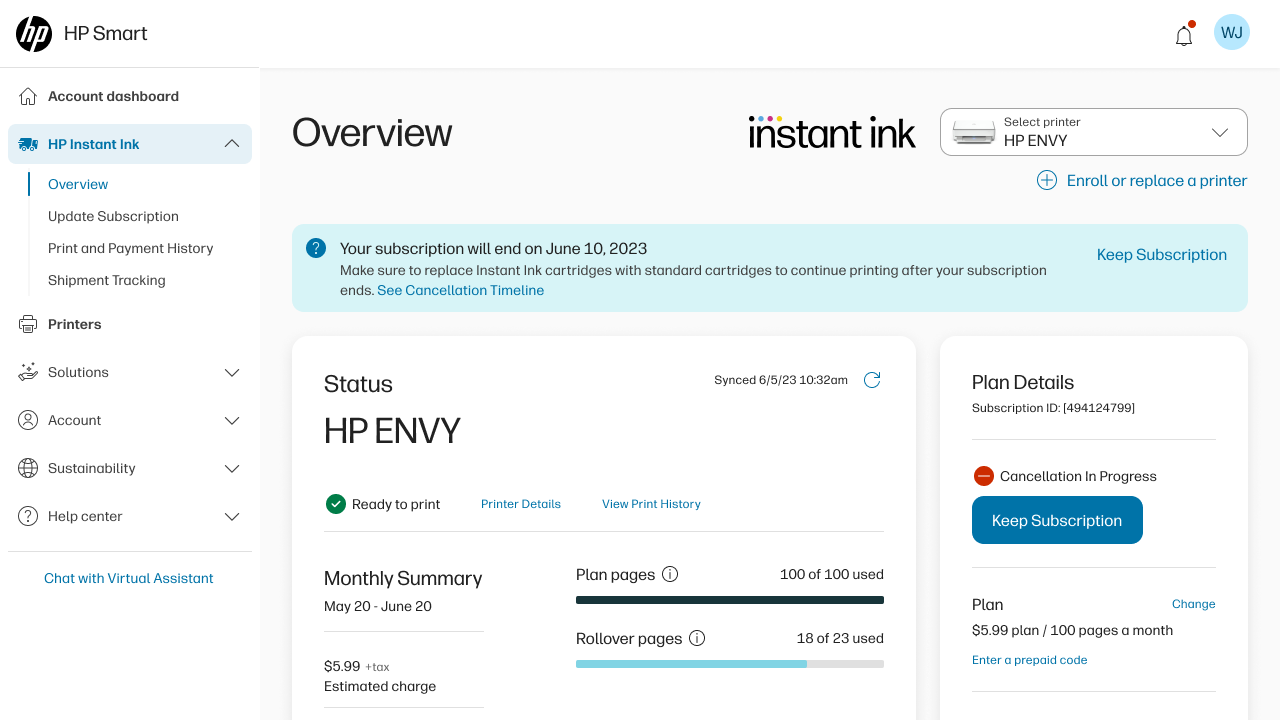Viewport: 1280px width, 720px height.
Task: Open Shipment Tracking page
Action: tap(107, 280)
